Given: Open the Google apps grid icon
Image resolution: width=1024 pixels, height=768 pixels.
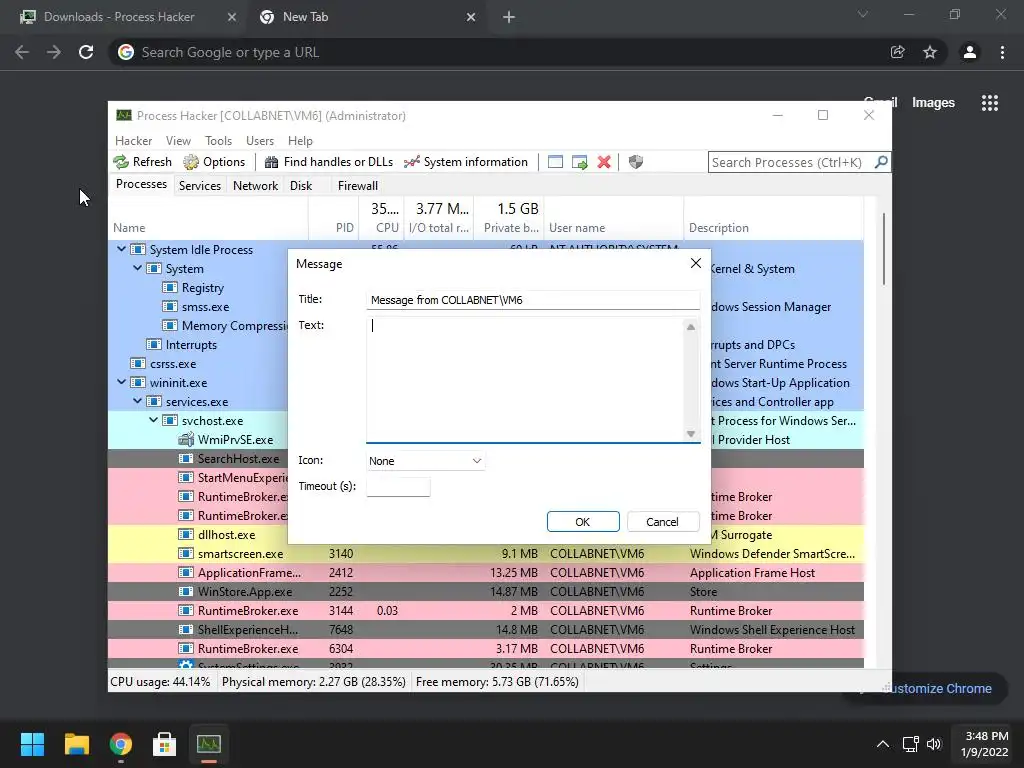Looking at the screenshot, I should [989, 103].
